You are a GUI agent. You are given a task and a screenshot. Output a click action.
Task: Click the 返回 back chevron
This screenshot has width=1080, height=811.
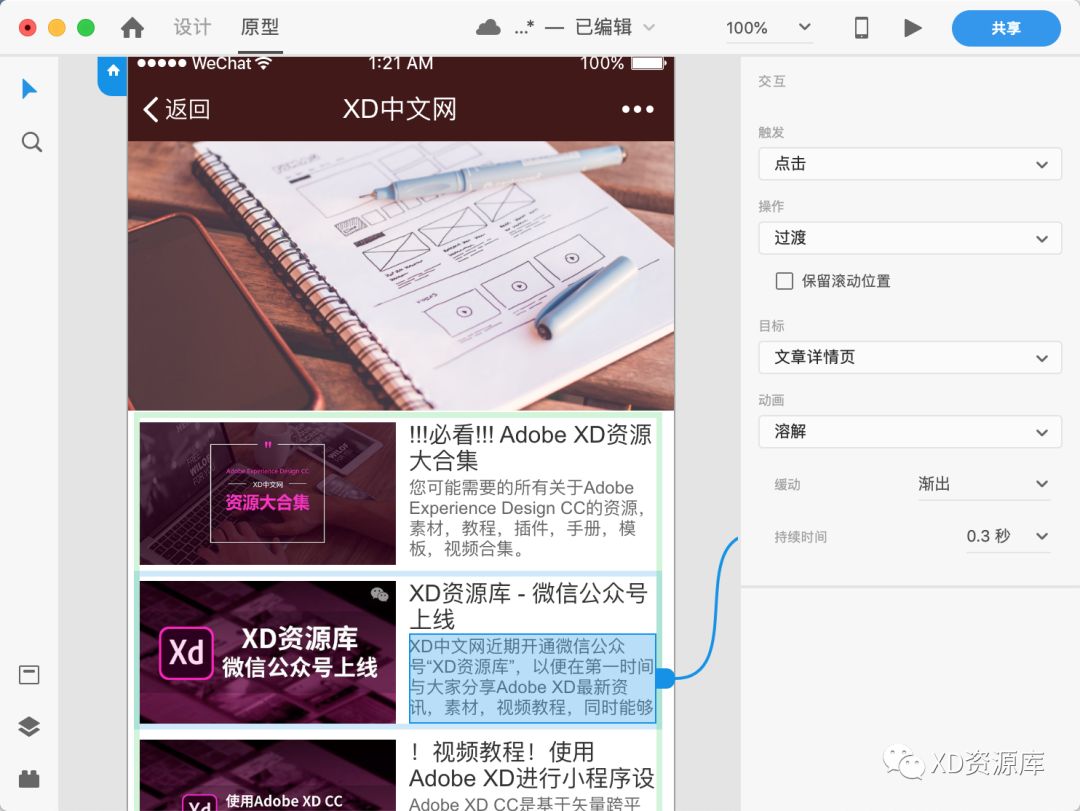(x=151, y=109)
